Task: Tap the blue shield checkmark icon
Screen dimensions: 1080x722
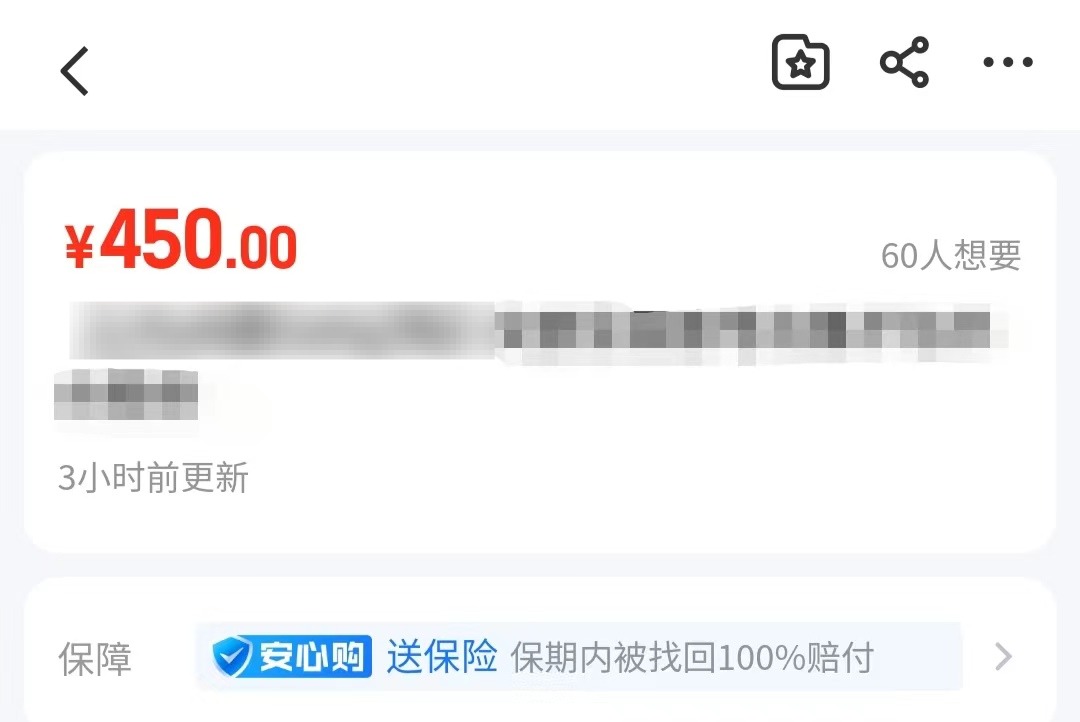Action: [232, 657]
